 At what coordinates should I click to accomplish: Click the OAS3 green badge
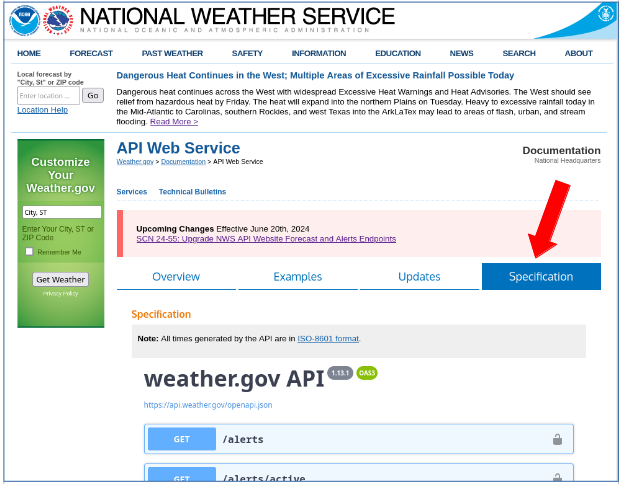tap(367, 373)
